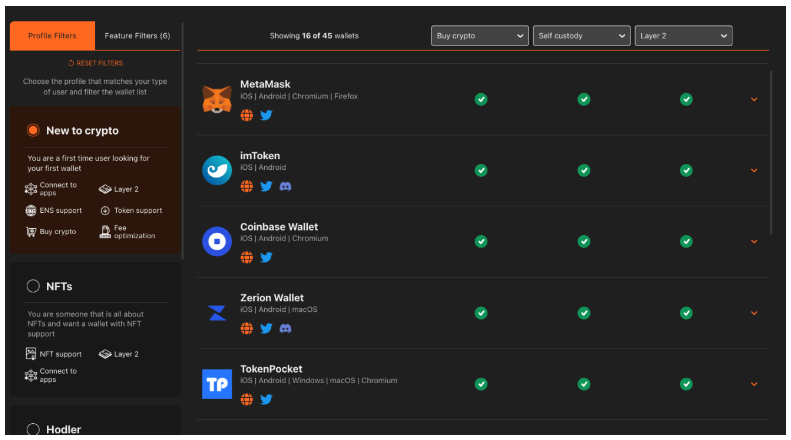
Task: Click Zerion 'iOS | Android | macOS' text
Action: point(278,309)
